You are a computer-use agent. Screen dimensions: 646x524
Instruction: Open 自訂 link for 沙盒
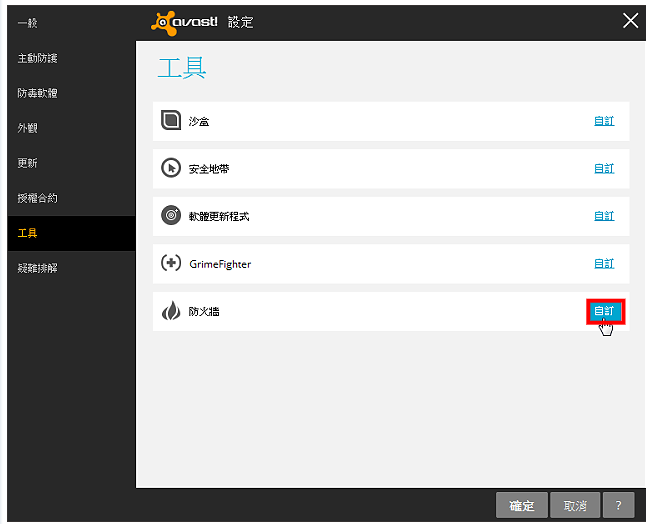click(x=604, y=121)
